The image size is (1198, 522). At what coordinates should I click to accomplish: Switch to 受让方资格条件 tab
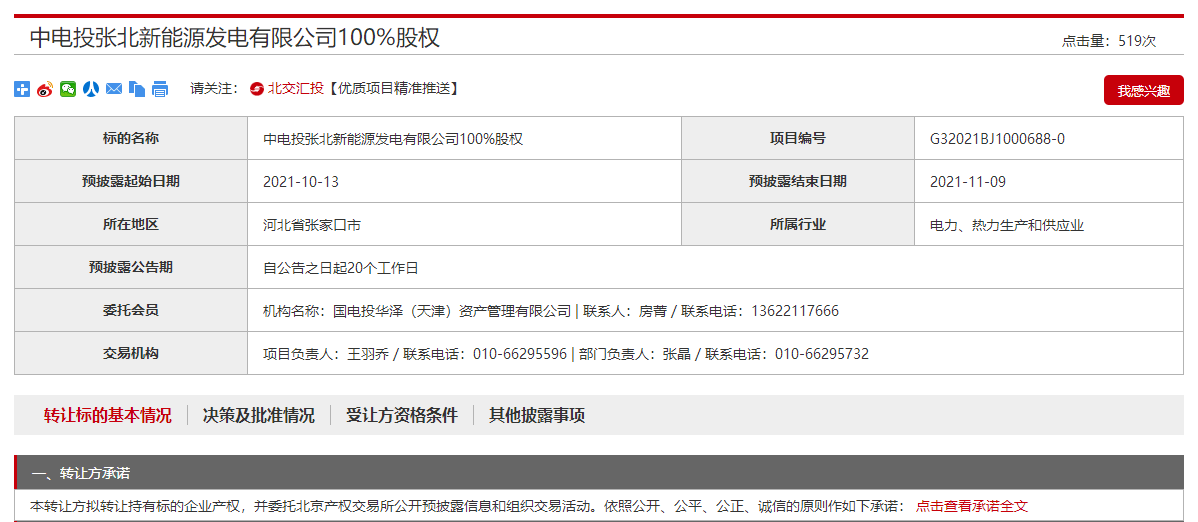click(402, 416)
